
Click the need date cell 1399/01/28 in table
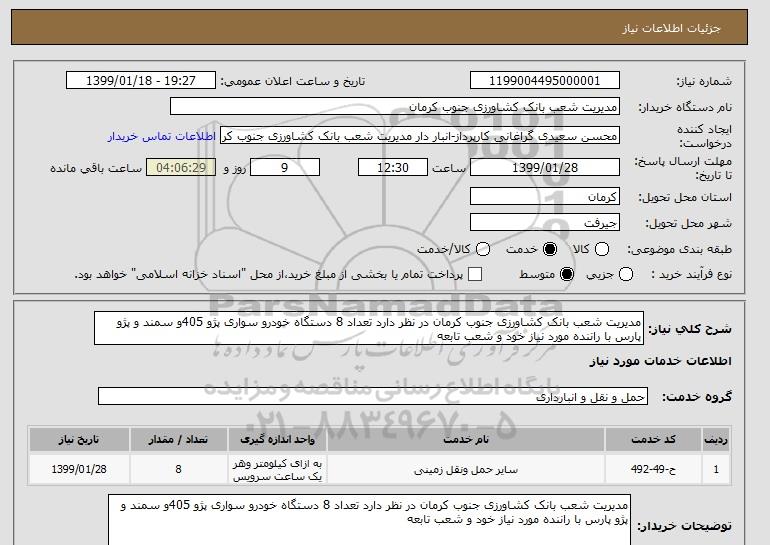(79, 469)
